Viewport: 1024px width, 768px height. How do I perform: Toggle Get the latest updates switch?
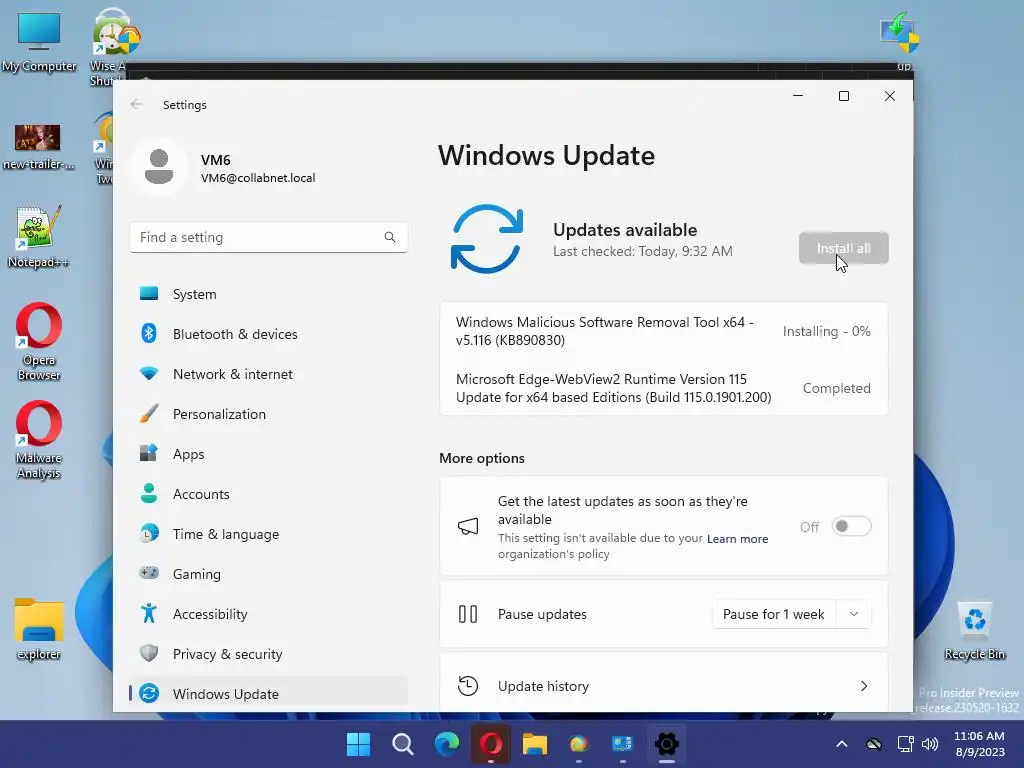point(851,526)
